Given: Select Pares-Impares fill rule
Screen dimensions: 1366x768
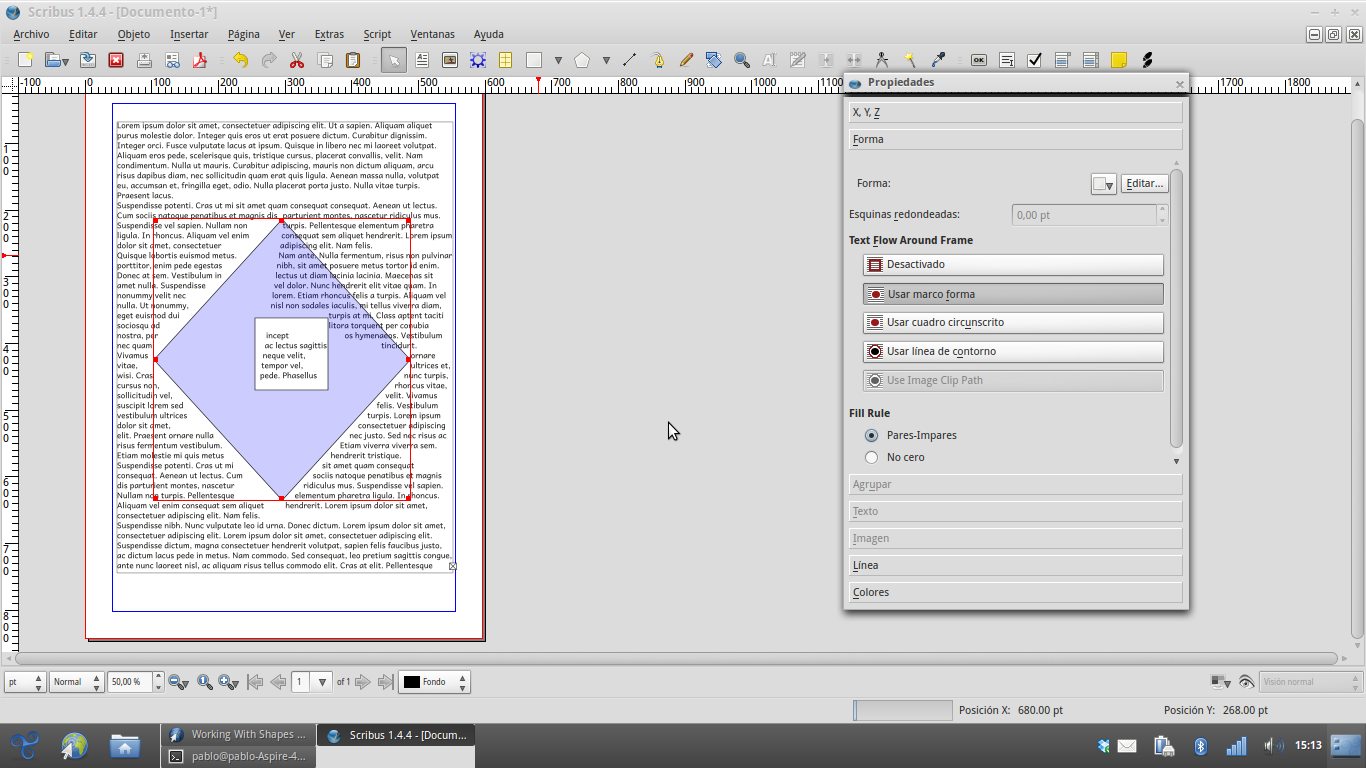Looking at the screenshot, I should pos(872,435).
